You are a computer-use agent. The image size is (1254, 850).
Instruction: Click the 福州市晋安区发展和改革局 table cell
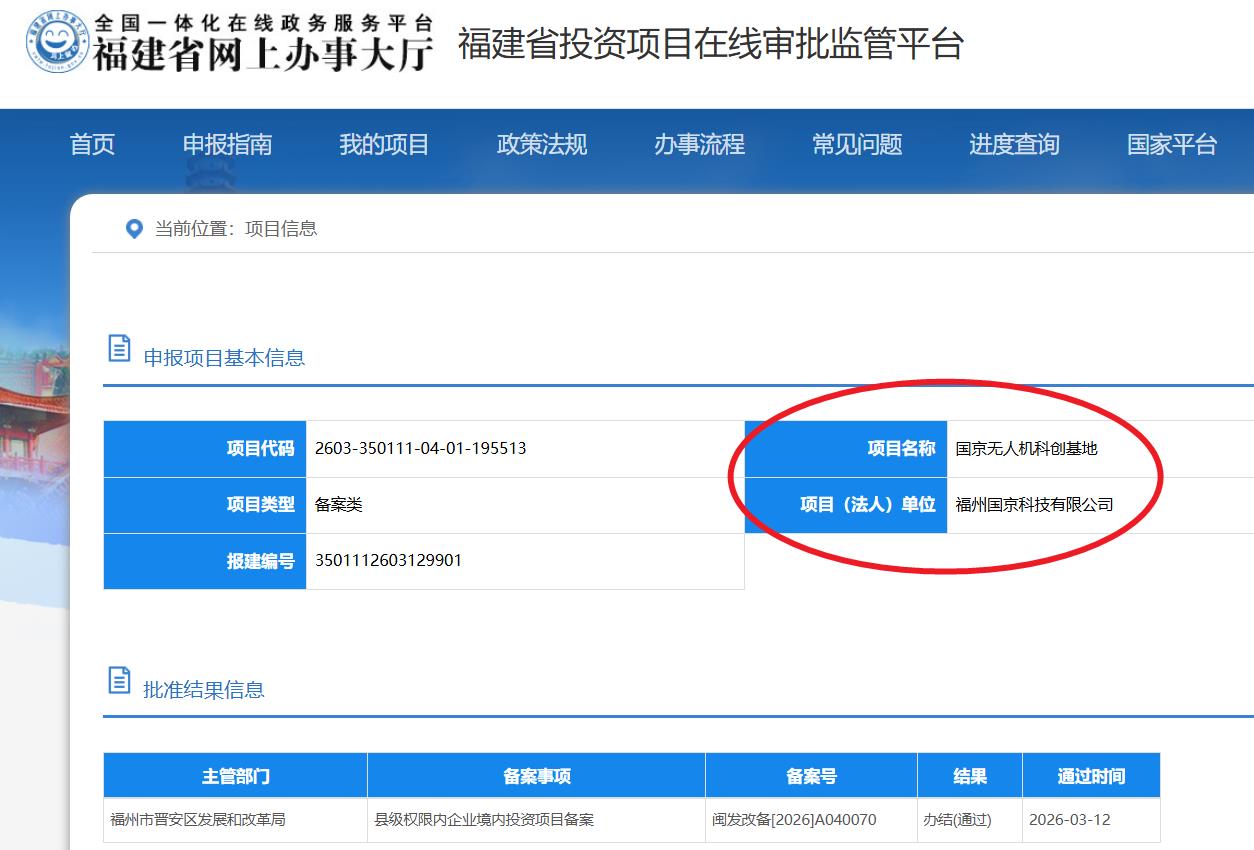click(x=198, y=820)
